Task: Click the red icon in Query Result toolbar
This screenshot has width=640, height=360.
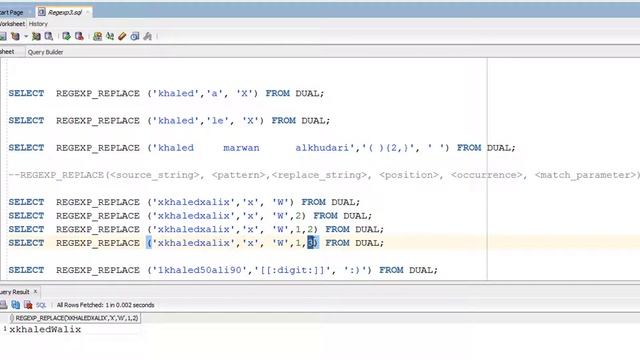Action: 28,304
